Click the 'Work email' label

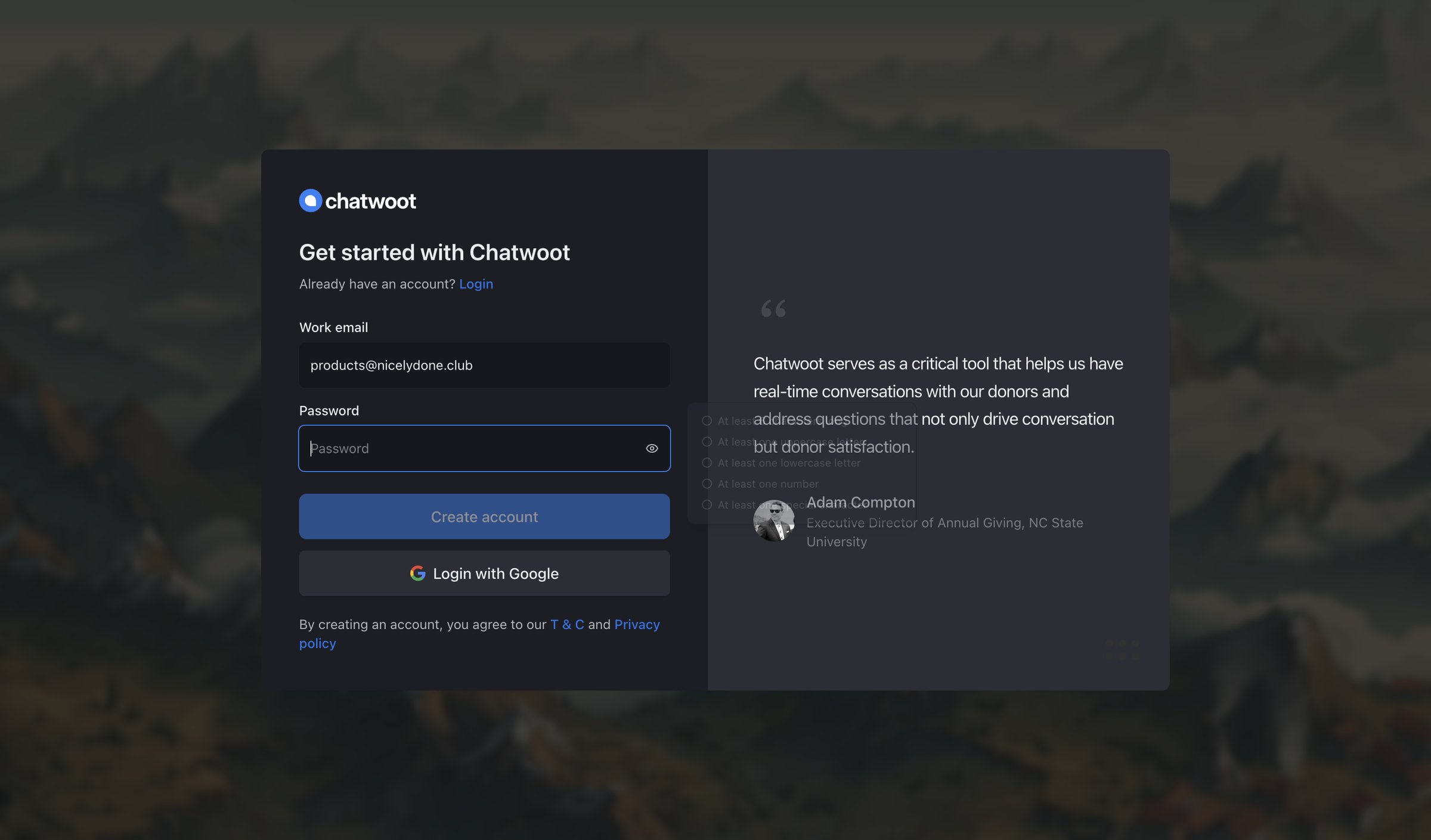[x=333, y=327]
